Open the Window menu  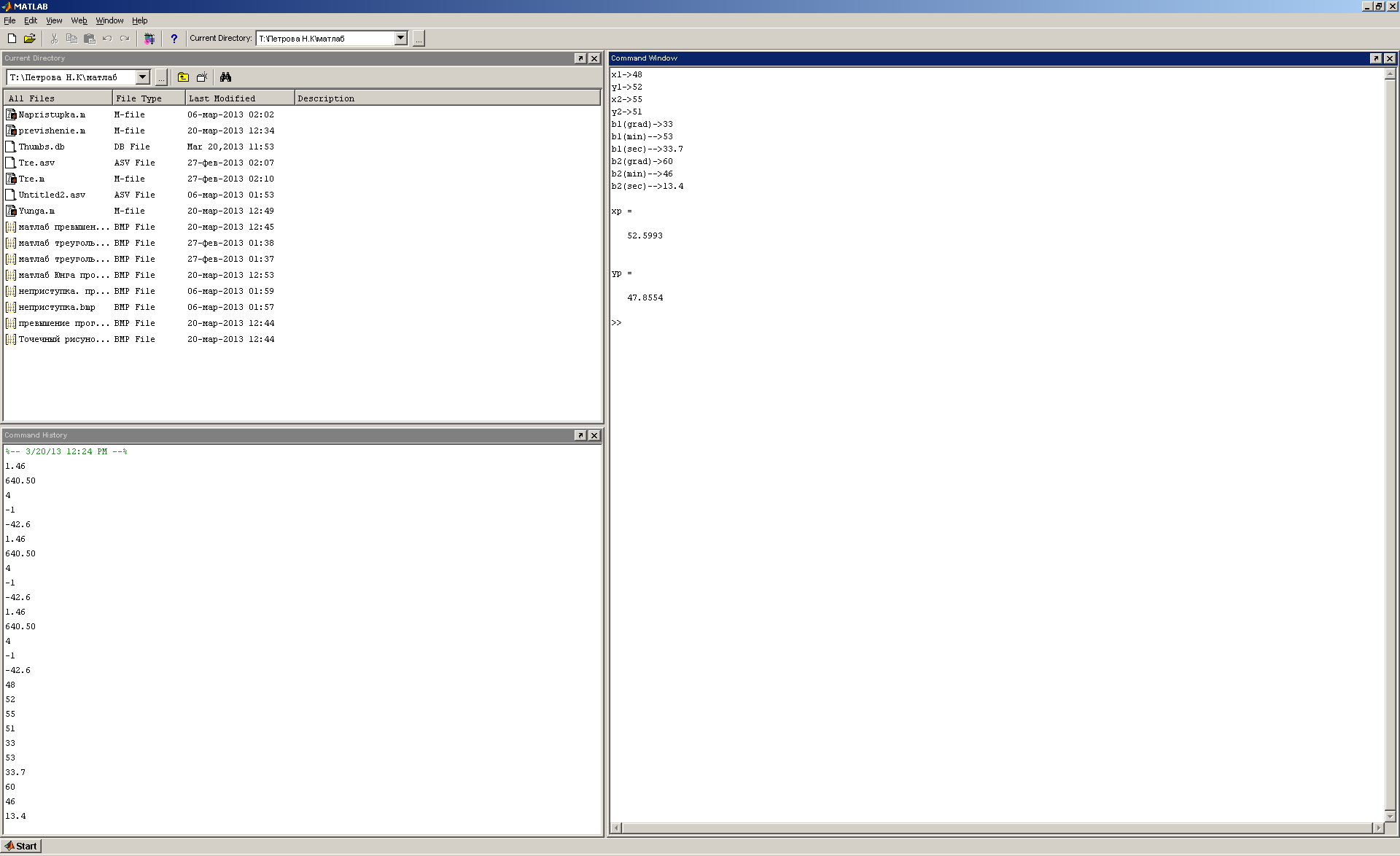[110, 20]
